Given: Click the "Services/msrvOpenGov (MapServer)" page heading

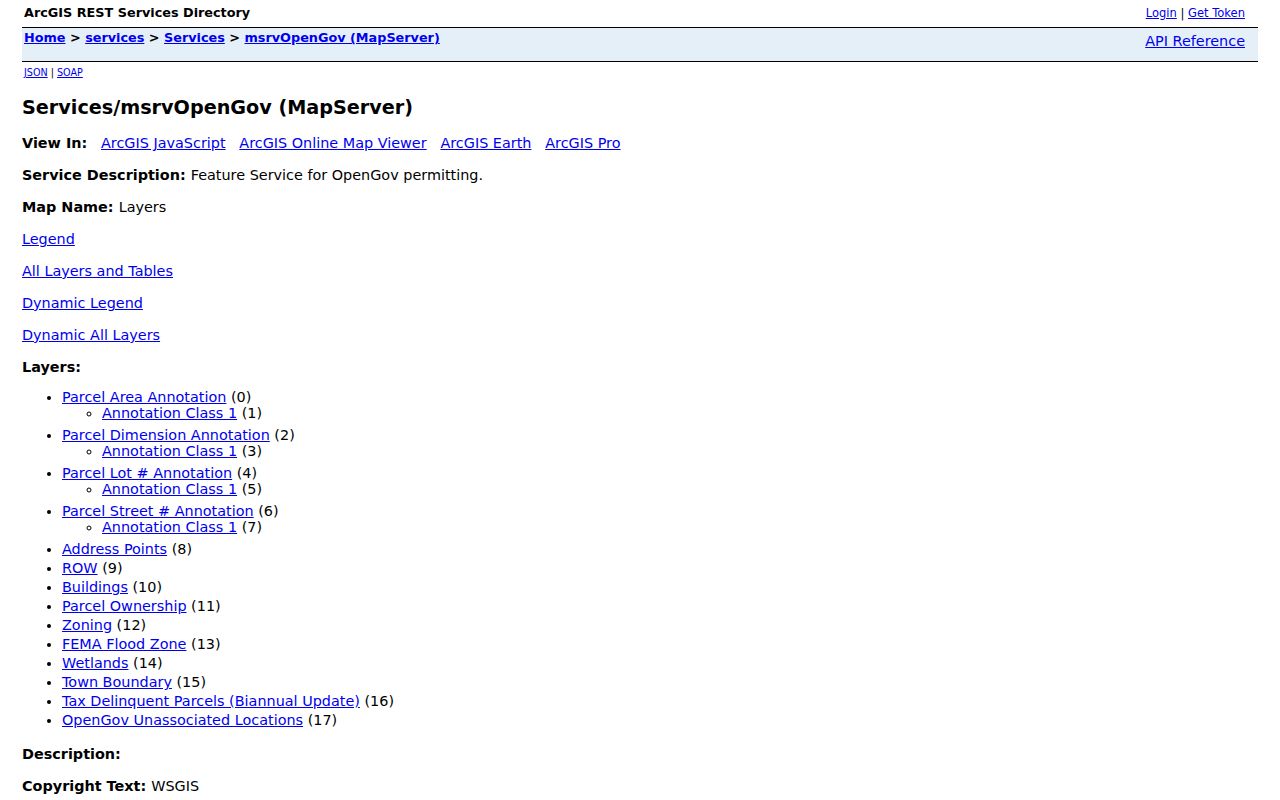Looking at the screenshot, I should [217, 107].
